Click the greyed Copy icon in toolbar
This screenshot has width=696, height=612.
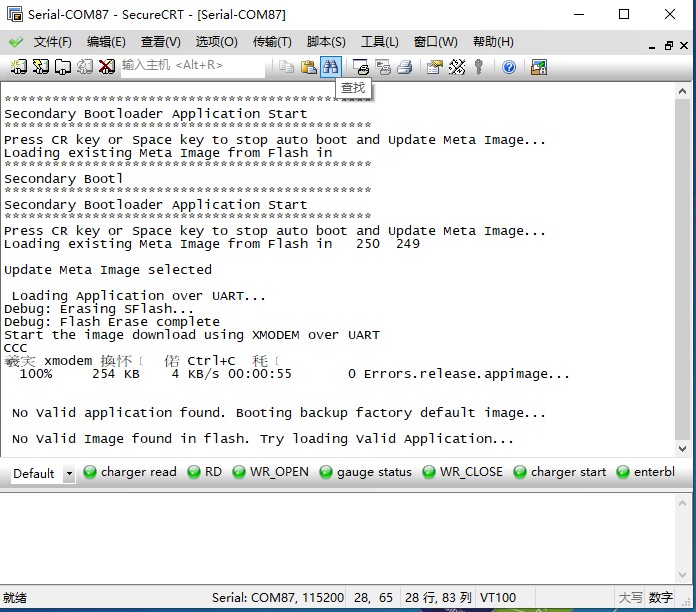(286, 67)
